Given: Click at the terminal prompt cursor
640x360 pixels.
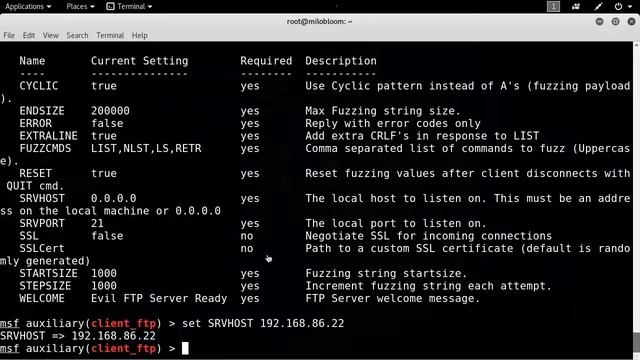Looking at the screenshot, I should pos(185,348).
